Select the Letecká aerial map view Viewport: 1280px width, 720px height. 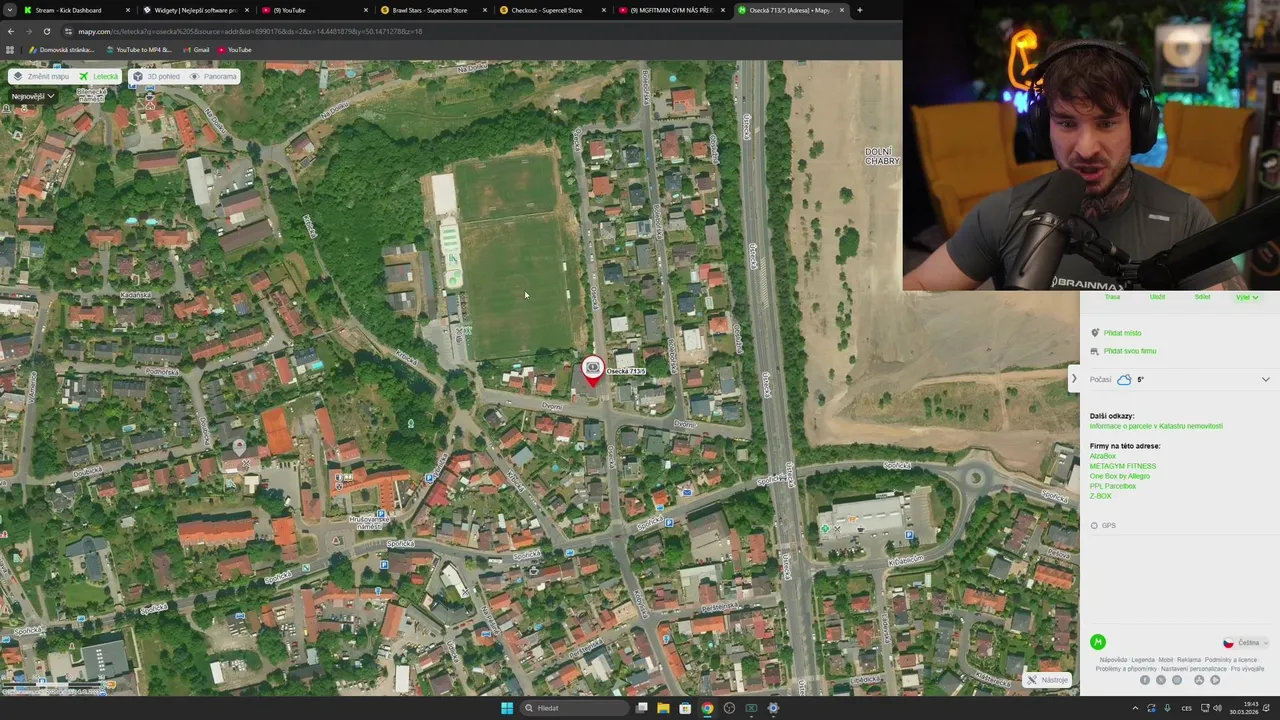point(99,76)
